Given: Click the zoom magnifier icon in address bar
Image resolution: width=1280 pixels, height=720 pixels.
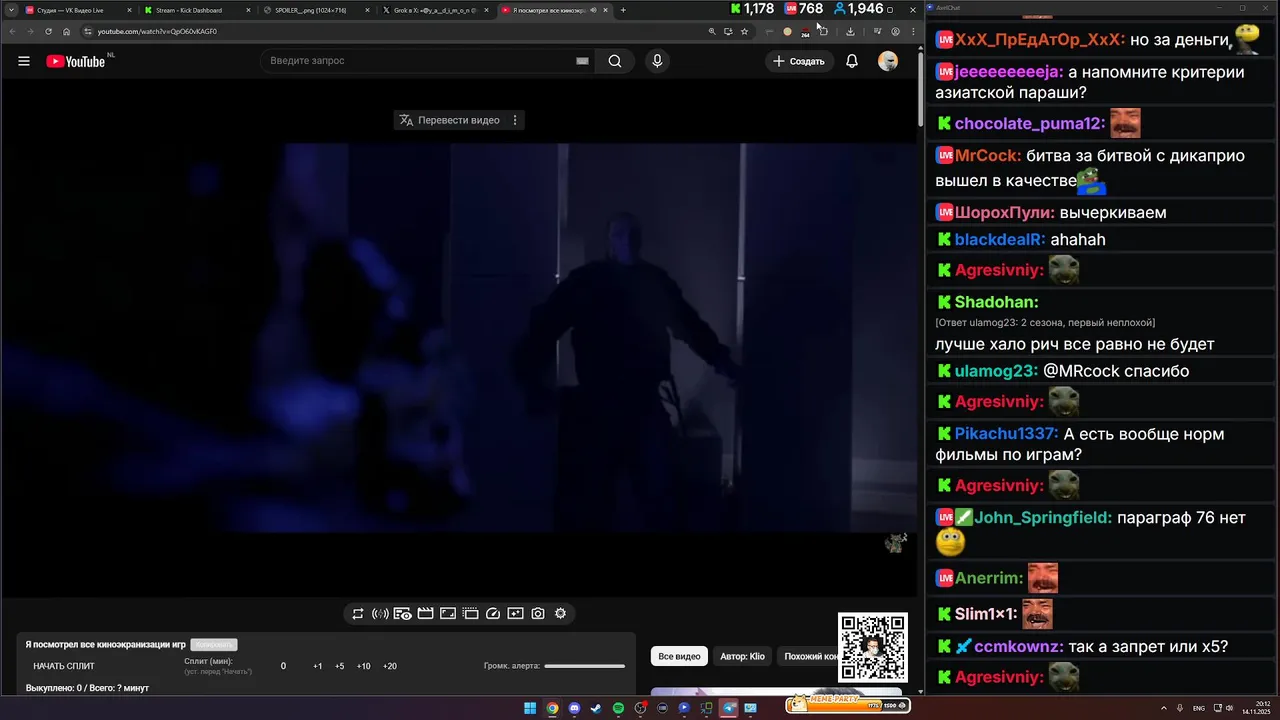Looking at the screenshot, I should click(712, 31).
